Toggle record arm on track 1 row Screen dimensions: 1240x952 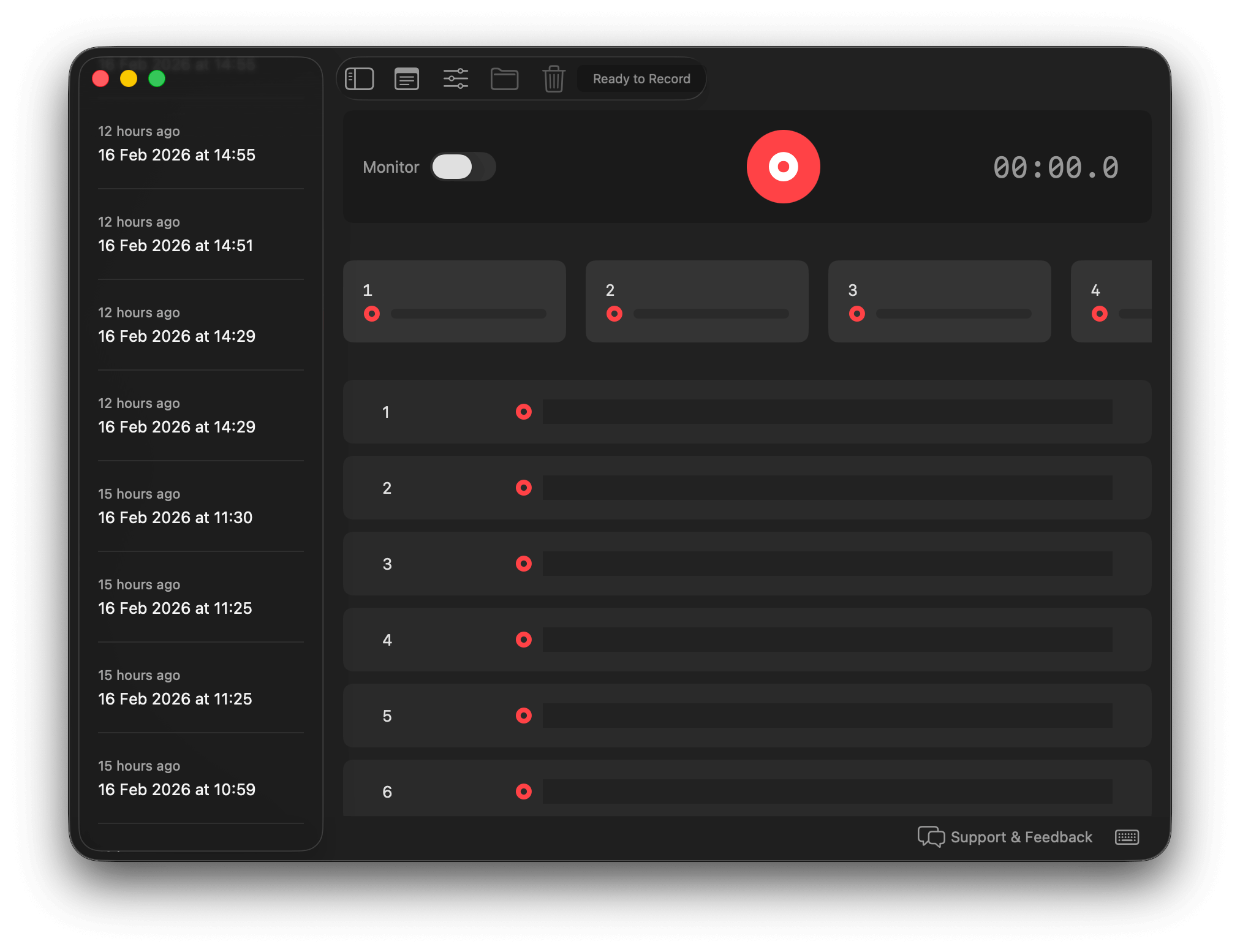click(523, 412)
